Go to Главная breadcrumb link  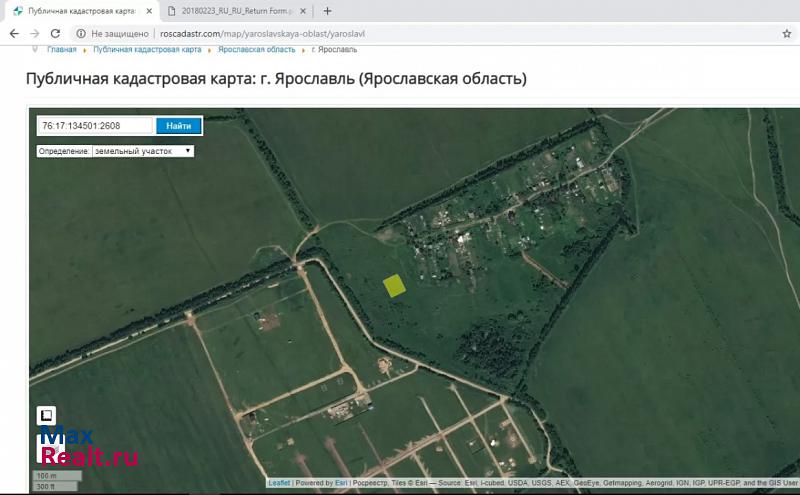click(61, 49)
